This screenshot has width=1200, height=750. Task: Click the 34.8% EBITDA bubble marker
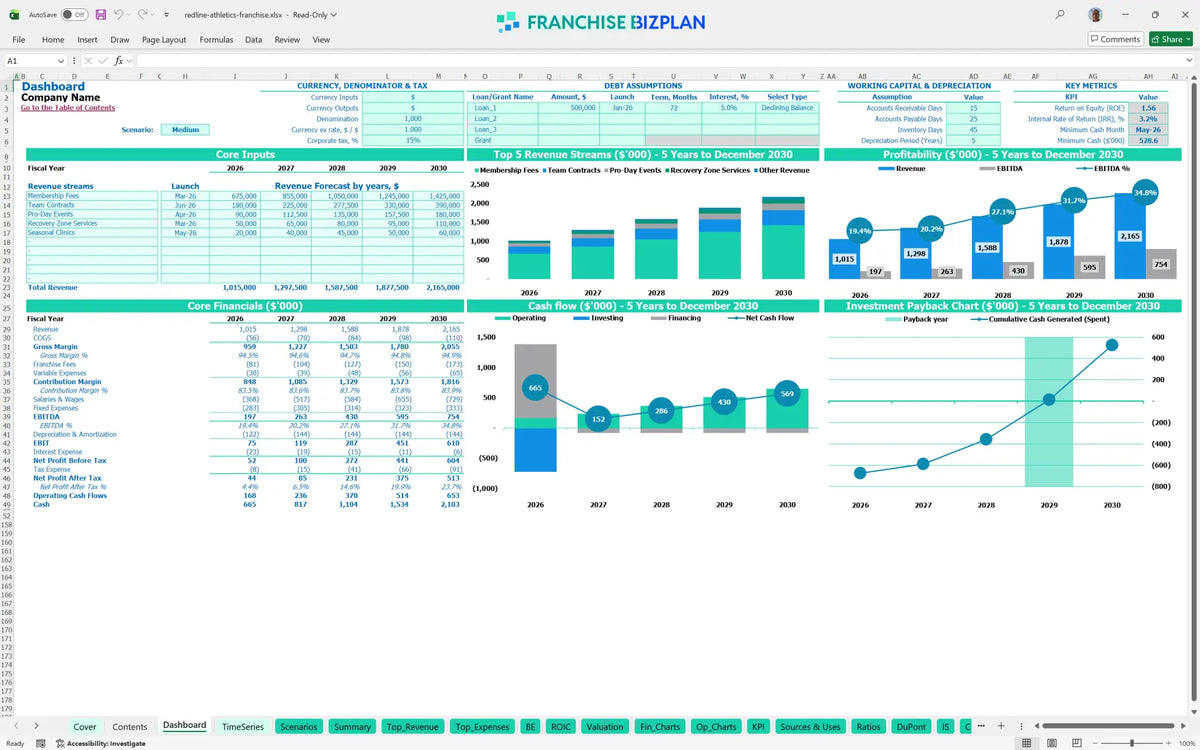(1145, 192)
